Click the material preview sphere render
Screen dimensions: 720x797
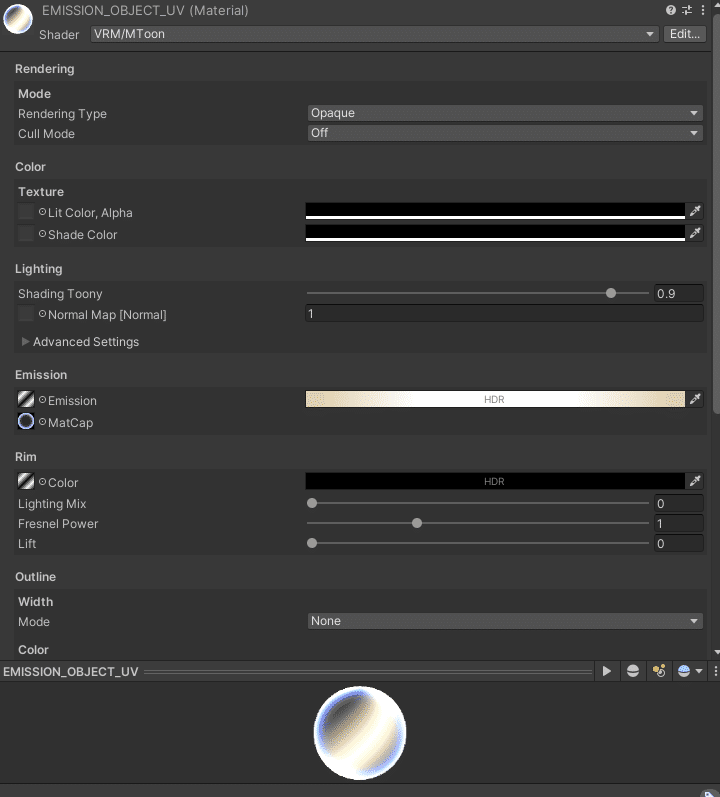[x=360, y=732]
